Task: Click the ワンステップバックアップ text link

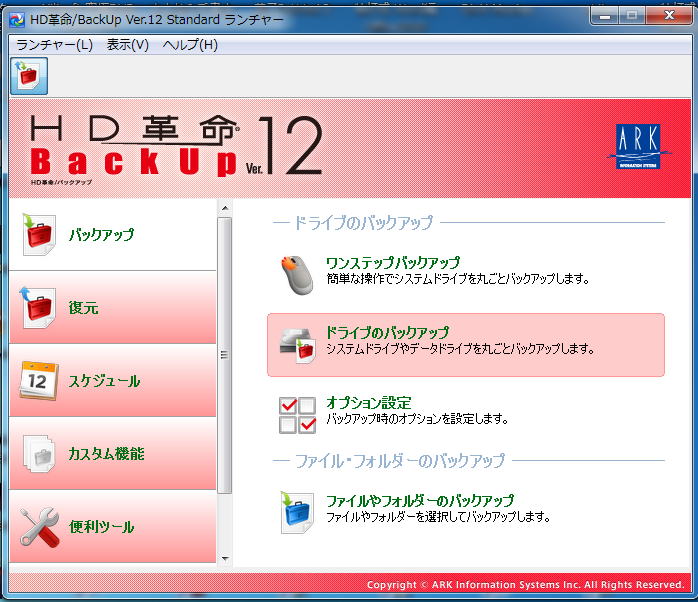Action: 393,263
